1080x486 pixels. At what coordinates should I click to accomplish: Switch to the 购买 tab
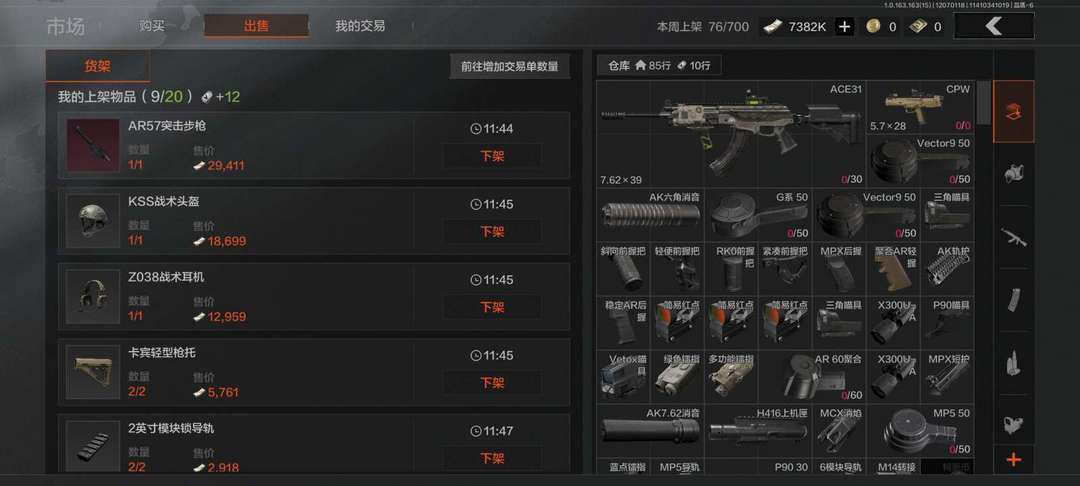pos(152,26)
